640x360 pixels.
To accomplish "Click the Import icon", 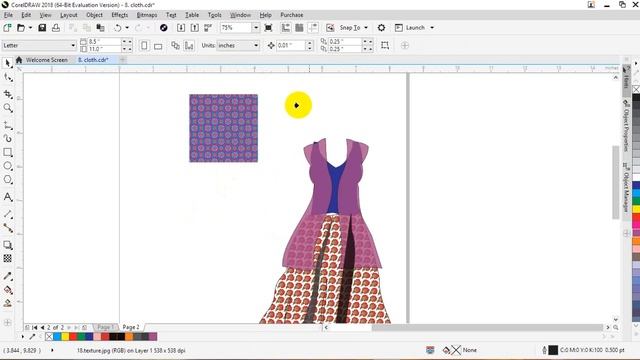I will tap(181, 28).
